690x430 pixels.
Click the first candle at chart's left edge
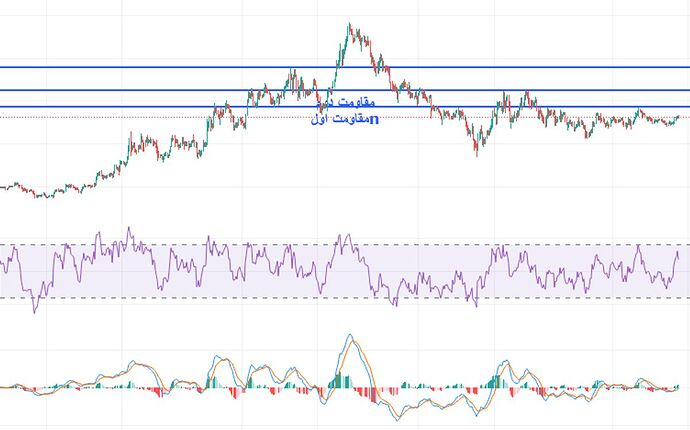click(3, 187)
